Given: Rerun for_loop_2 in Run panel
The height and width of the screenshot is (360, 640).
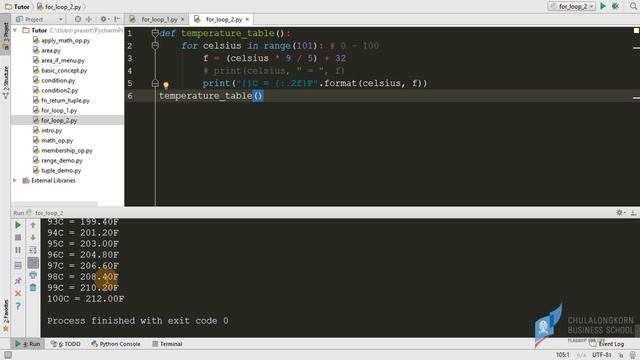Looking at the screenshot, I should click(x=18, y=225).
